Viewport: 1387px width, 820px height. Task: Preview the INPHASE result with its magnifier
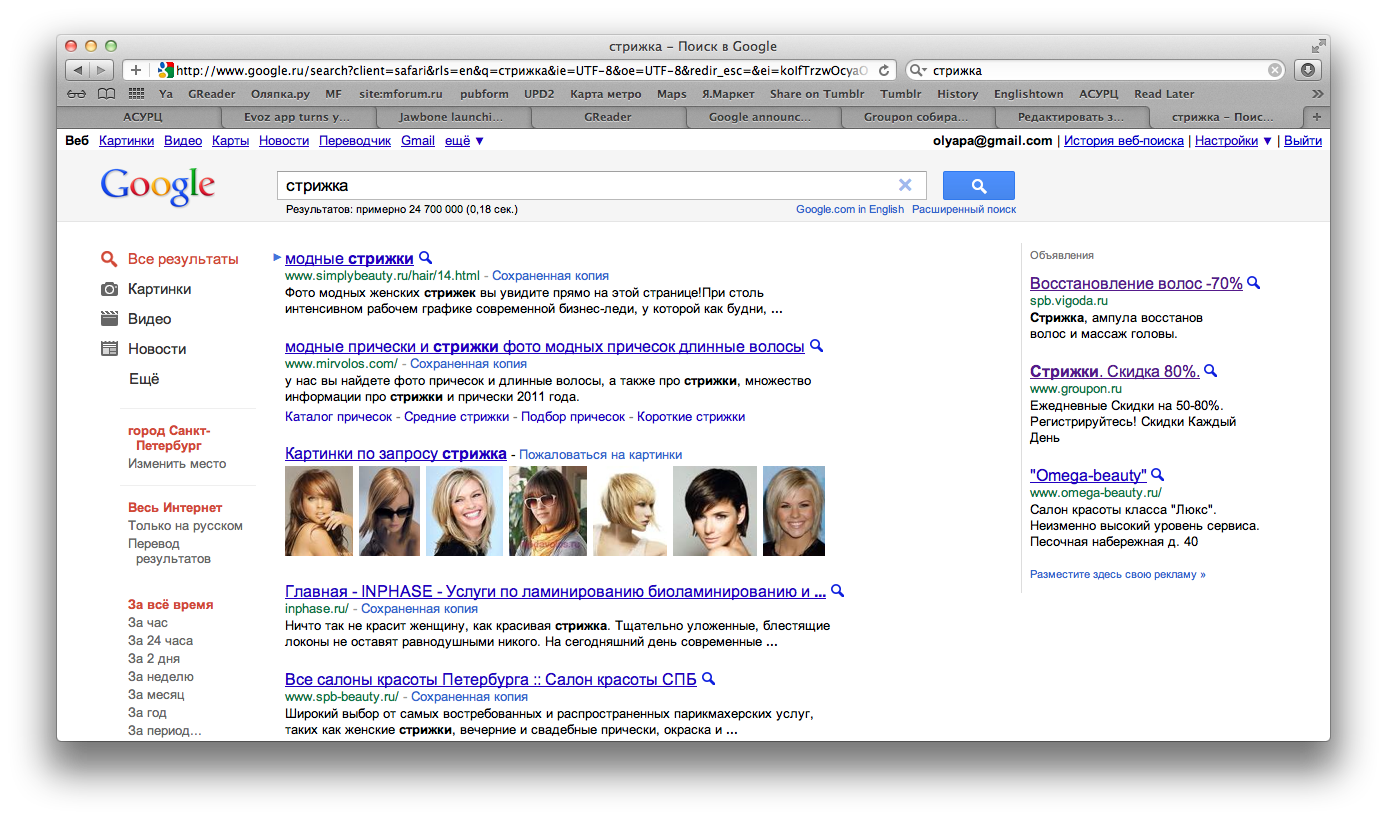tap(837, 591)
